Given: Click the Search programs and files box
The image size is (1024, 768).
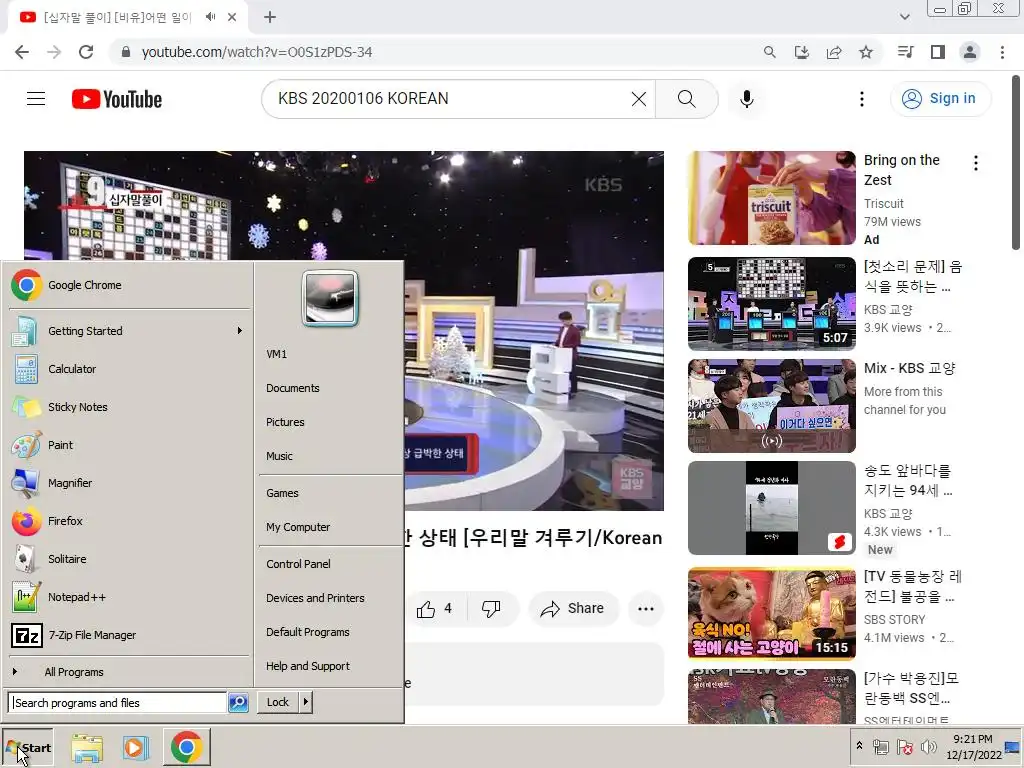Looking at the screenshot, I should click(118, 703).
